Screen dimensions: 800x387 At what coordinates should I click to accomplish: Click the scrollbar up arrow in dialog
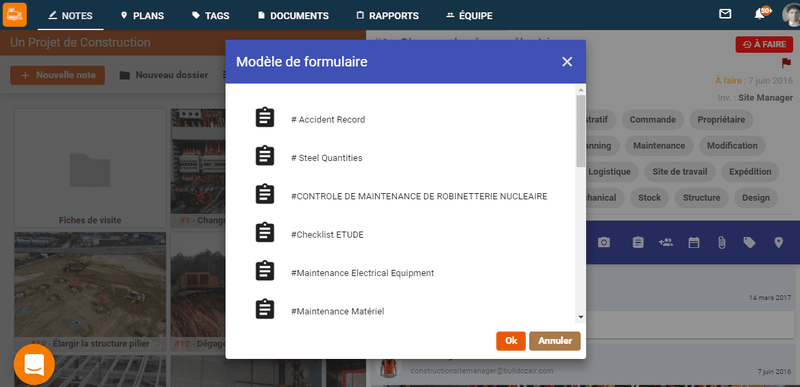coord(581,90)
